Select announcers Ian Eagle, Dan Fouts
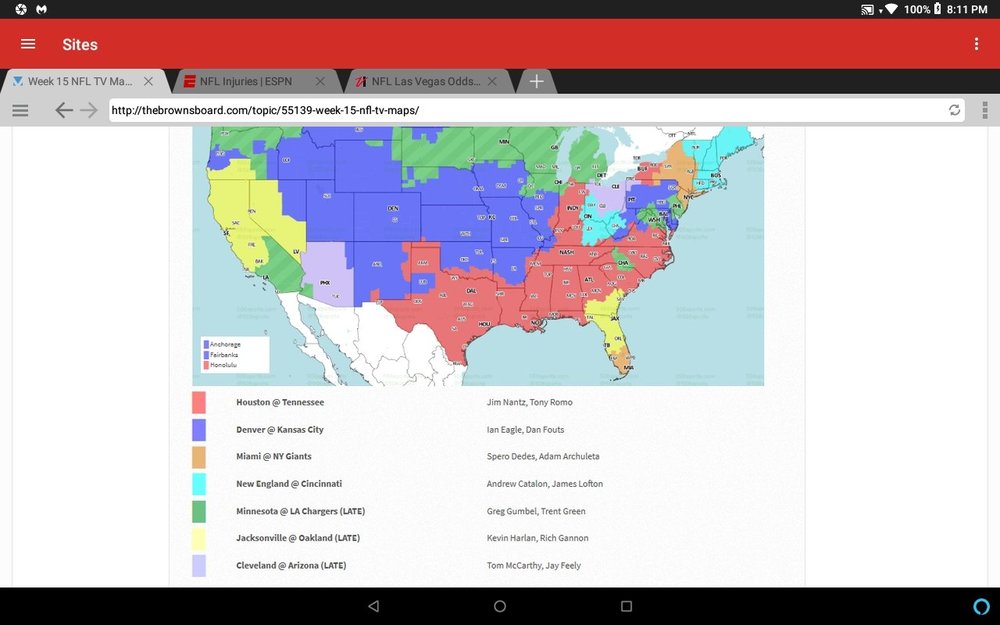Viewport: 1000px width, 625px height. tap(526, 430)
